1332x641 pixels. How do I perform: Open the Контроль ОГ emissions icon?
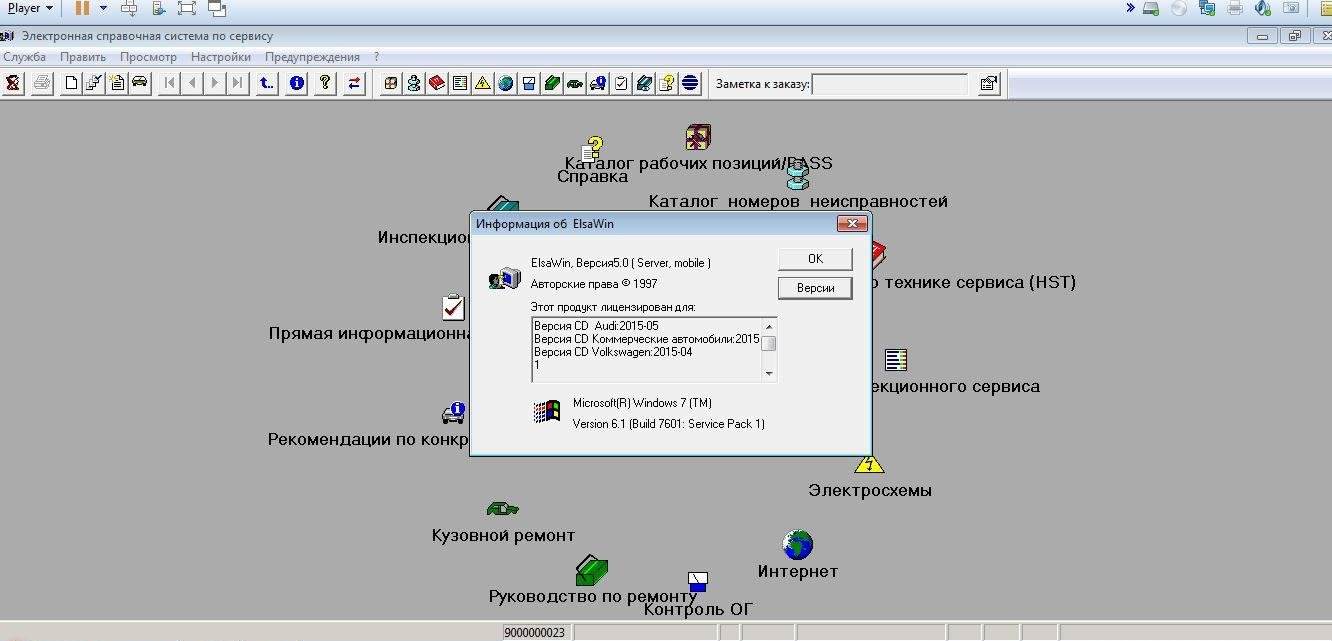[x=696, y=577]
